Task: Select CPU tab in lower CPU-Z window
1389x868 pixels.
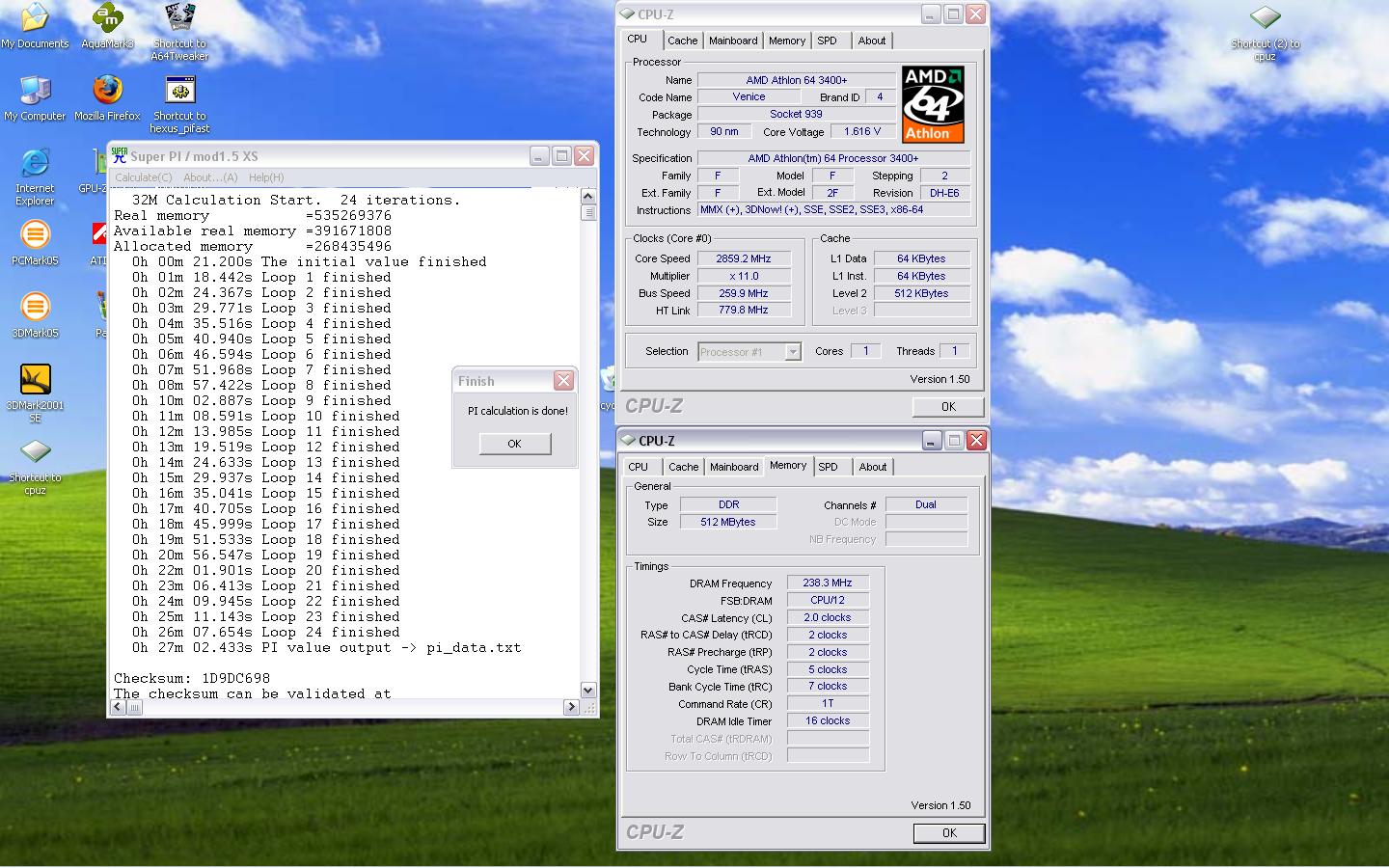Action: pyautogui.click(x=639, y=467)
